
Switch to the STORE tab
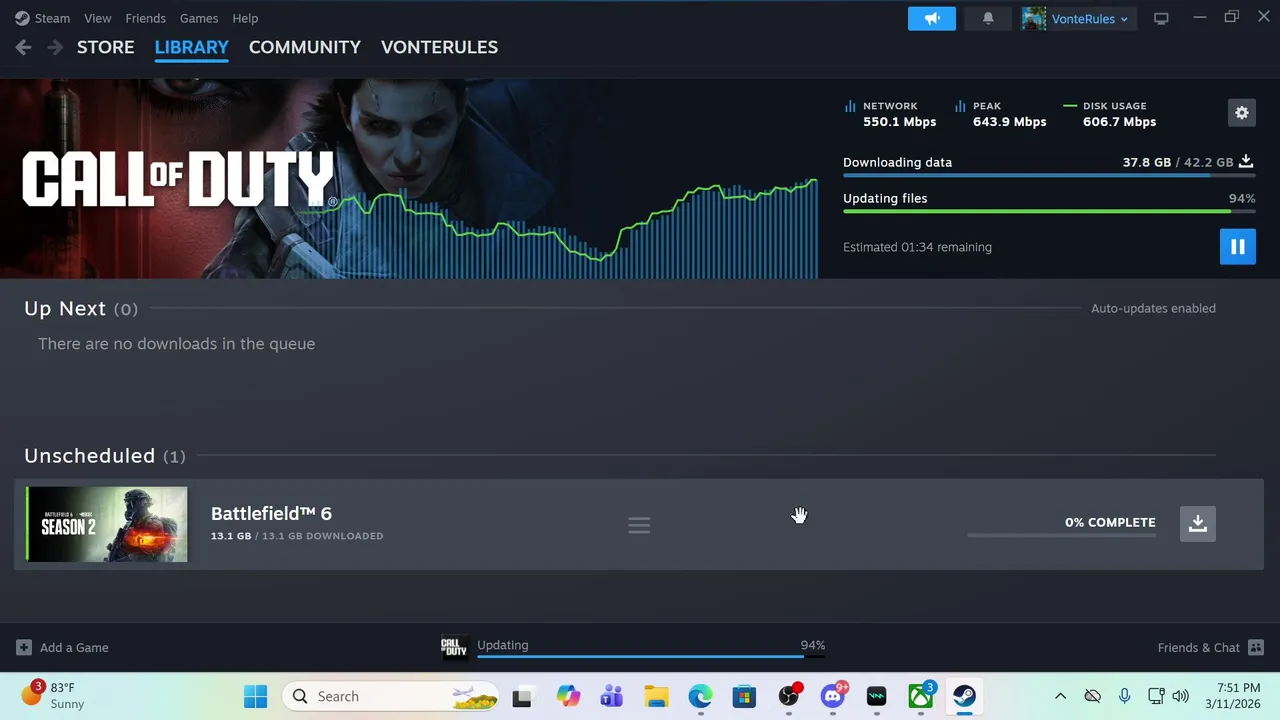(106, 47)
